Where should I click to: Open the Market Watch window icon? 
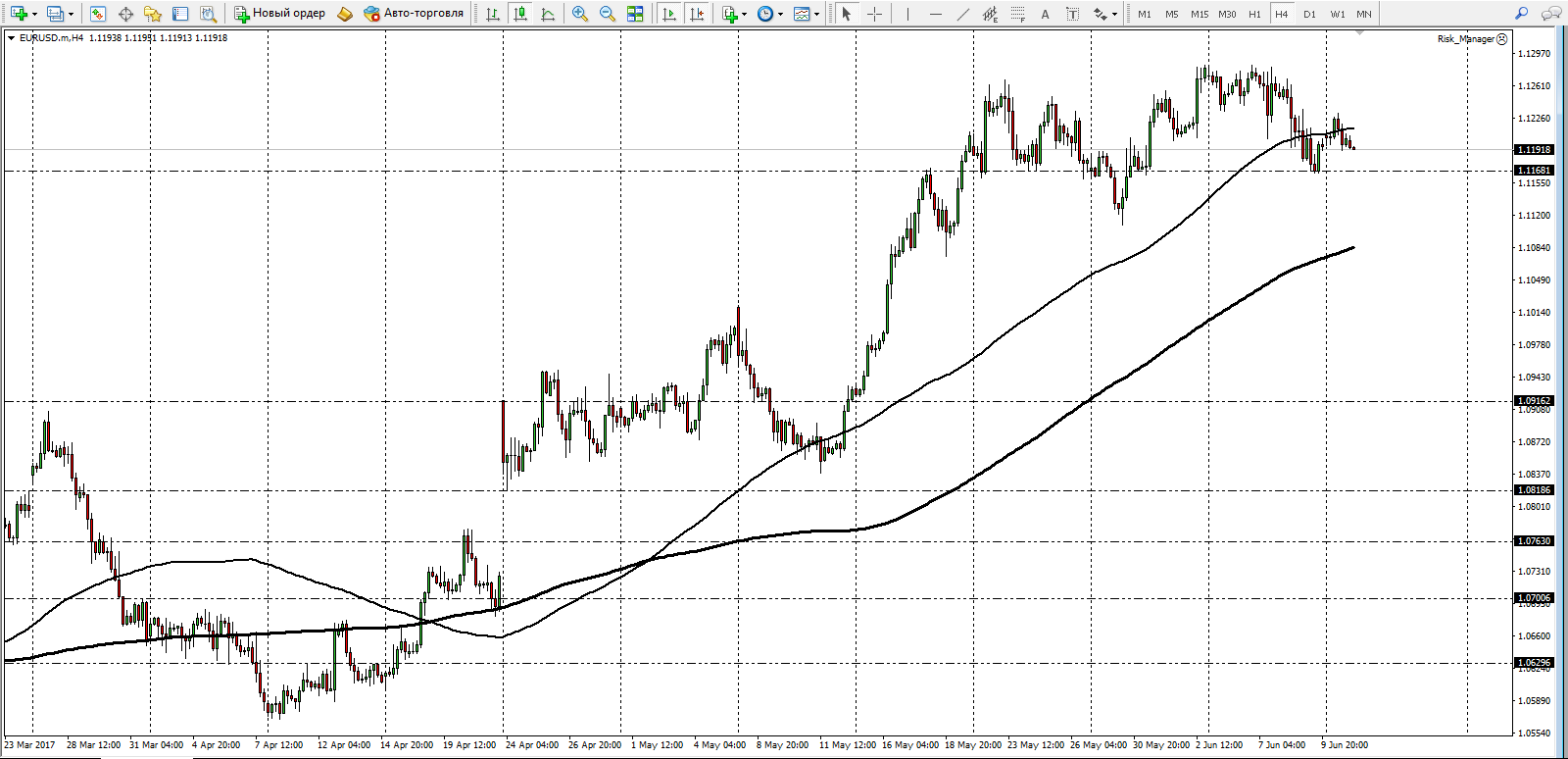tap(97, 14)
